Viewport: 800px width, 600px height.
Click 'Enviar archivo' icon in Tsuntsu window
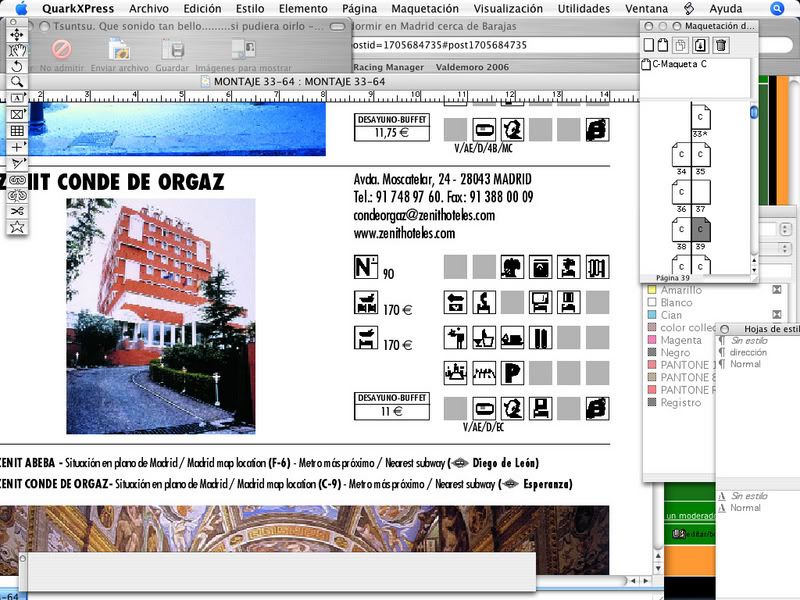(119, 49)
